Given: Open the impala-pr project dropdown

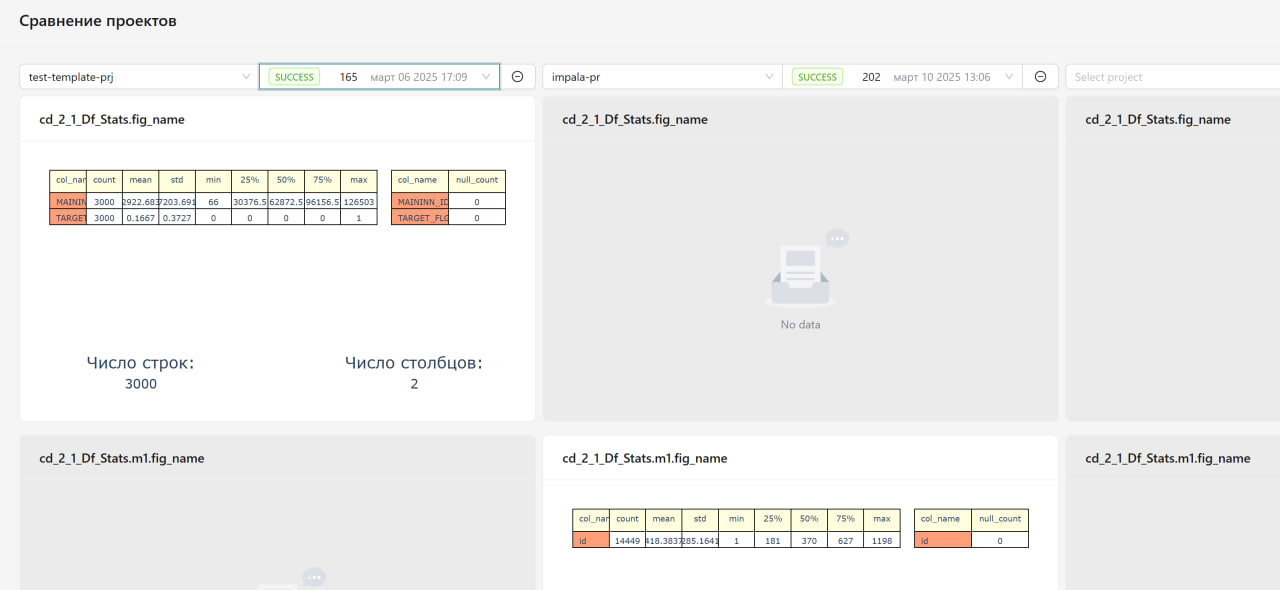Looking at the screenshot, I should (662, 77).
